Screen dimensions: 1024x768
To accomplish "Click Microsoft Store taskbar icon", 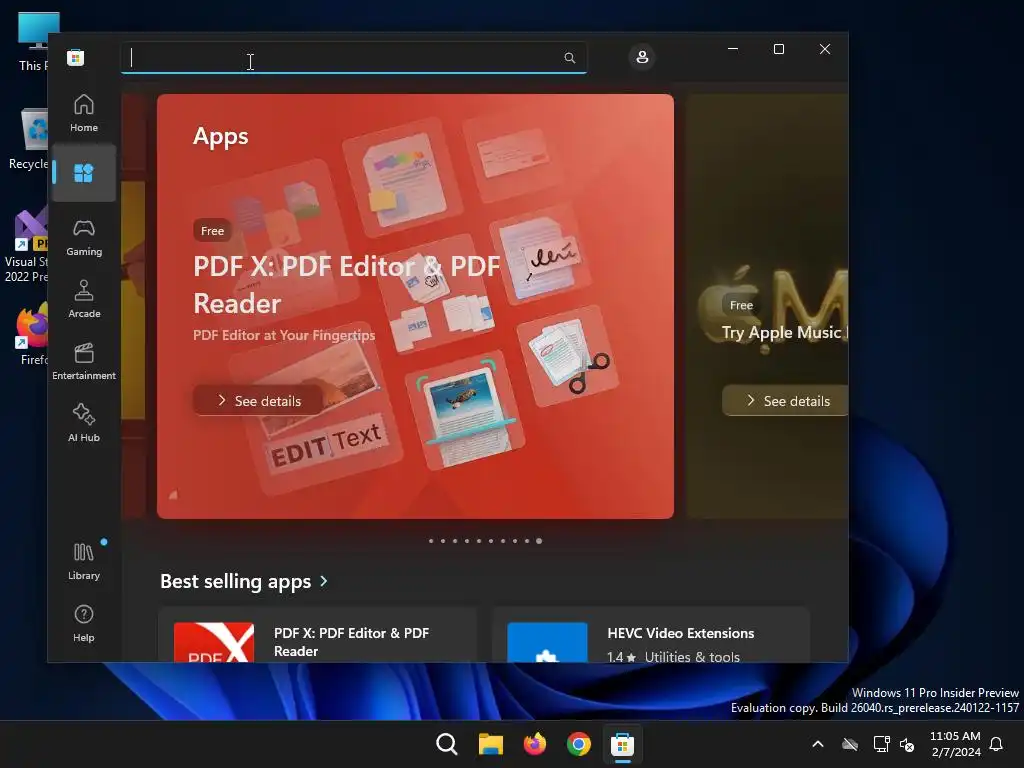I will point(622,744).
